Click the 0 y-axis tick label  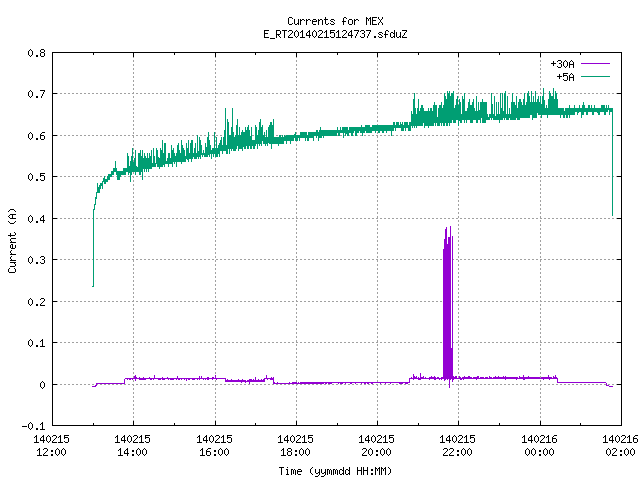pos(42,385)
